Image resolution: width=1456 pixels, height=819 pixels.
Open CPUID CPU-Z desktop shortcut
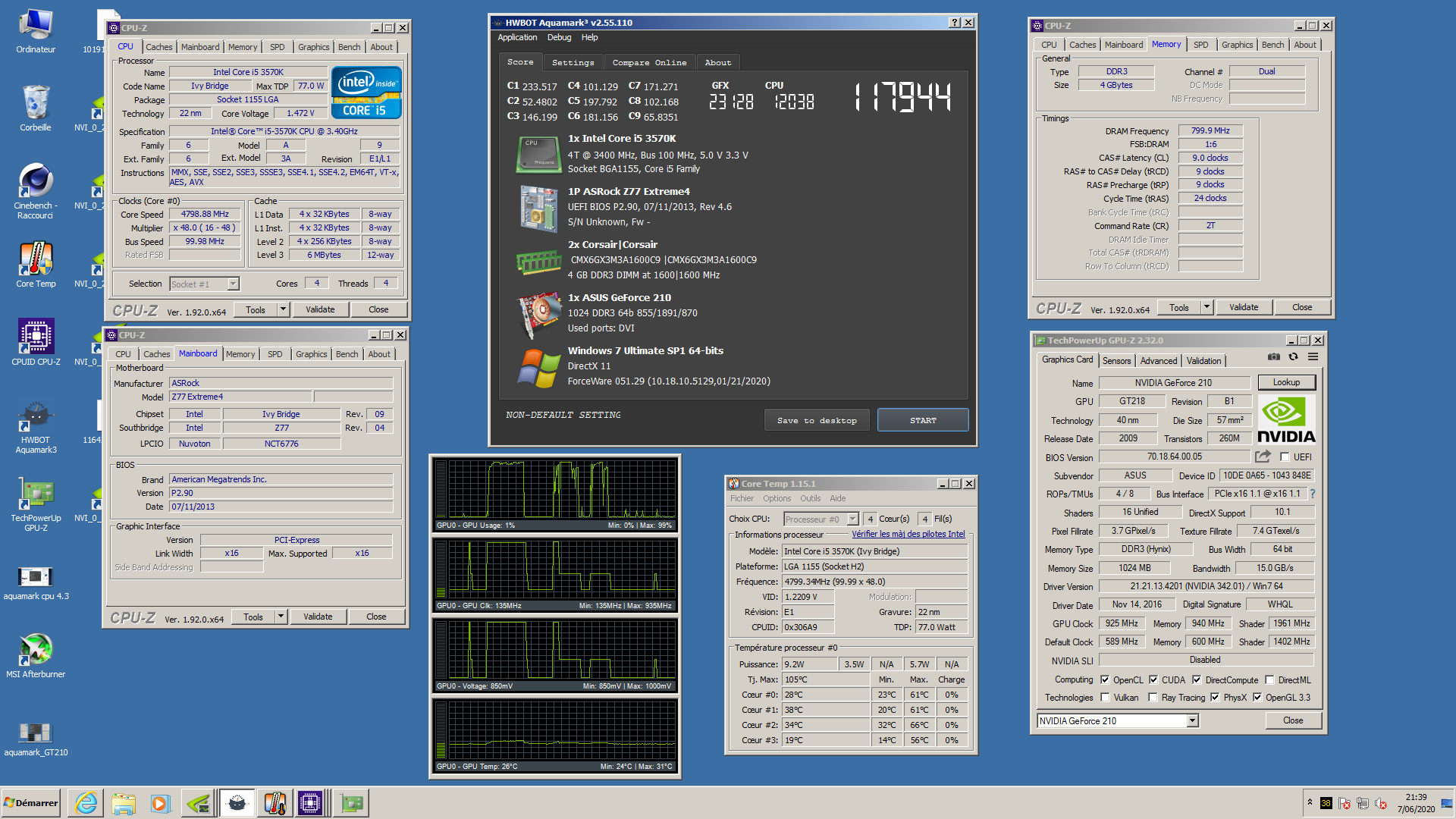tap(36, 343)
